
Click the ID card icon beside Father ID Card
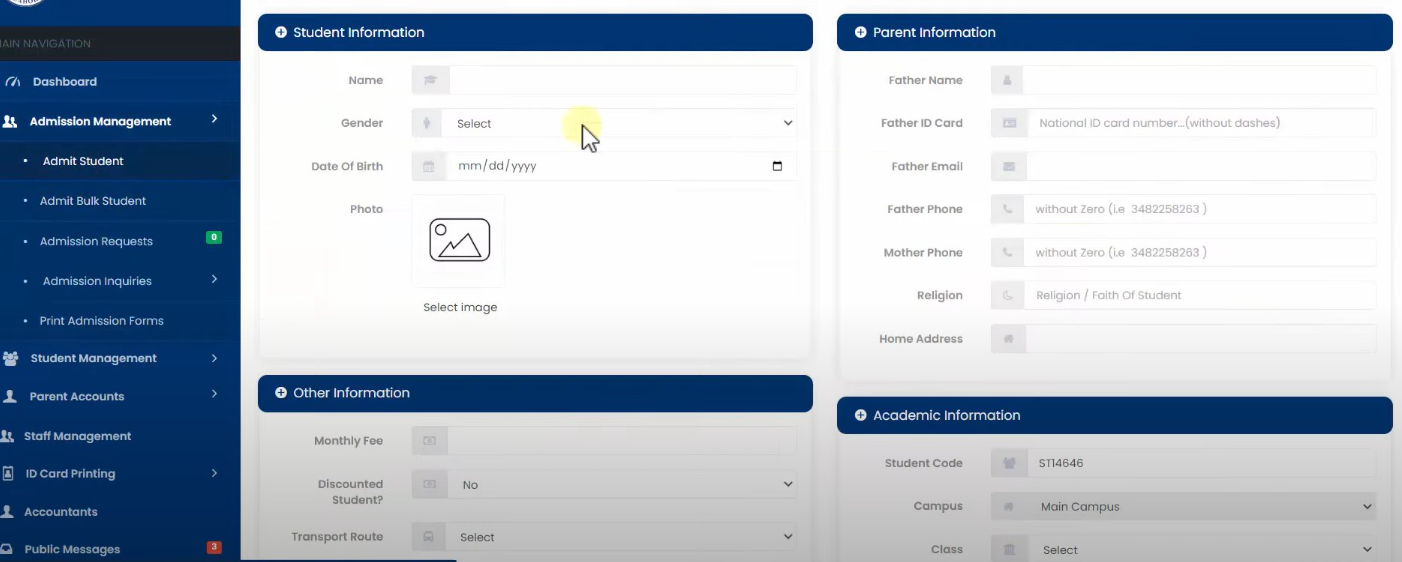[x=1009, y=123]
